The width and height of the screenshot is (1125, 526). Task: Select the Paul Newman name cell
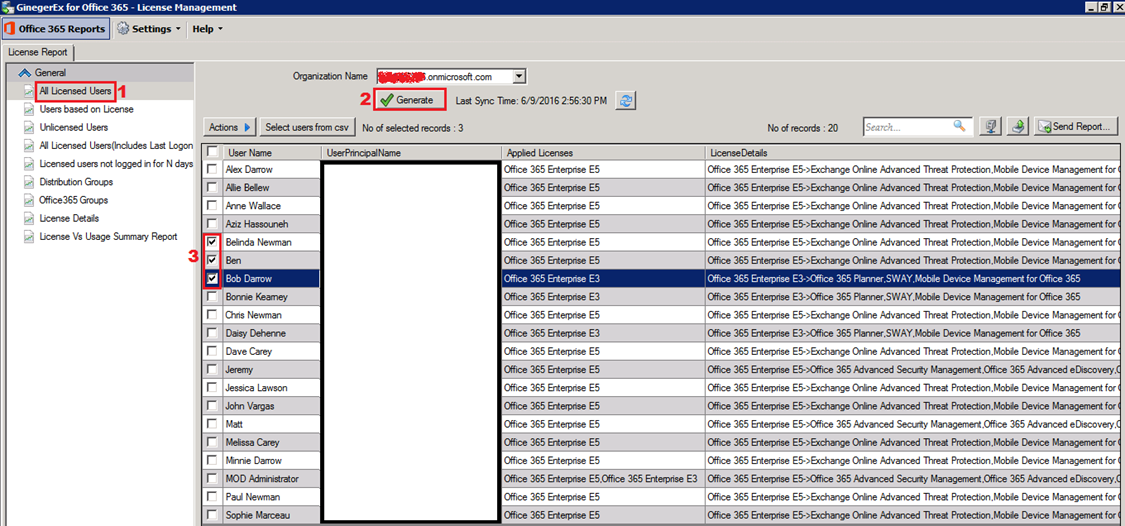coord(271,497)
